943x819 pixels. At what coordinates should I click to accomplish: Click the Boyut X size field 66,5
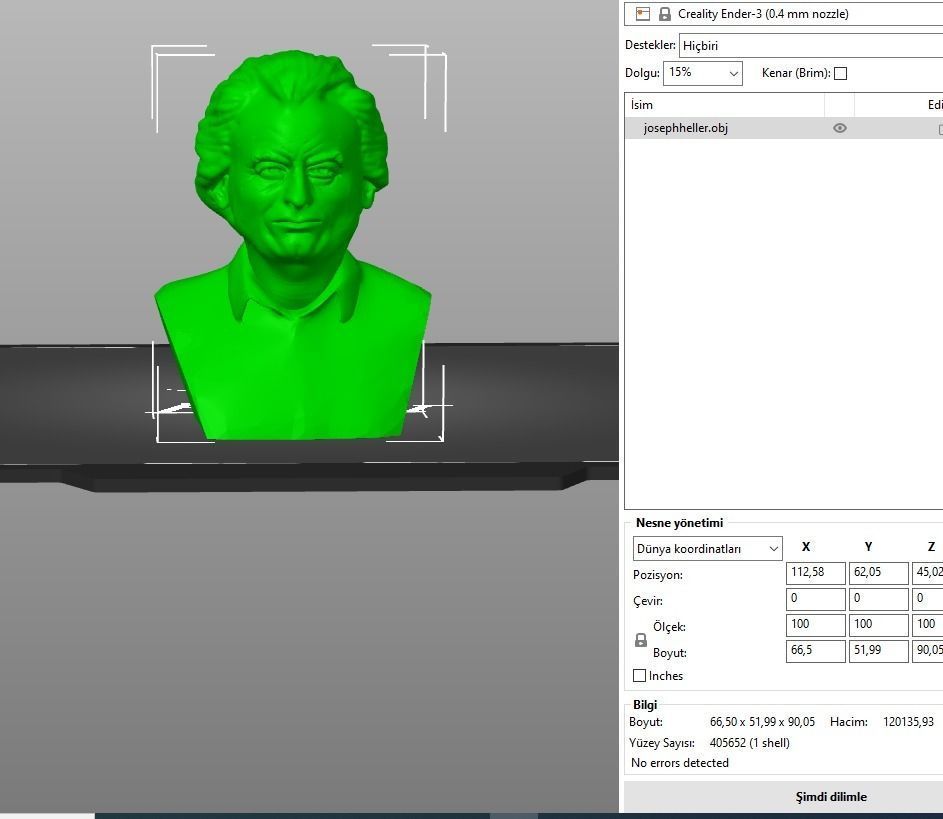click(x=816, y=651)
